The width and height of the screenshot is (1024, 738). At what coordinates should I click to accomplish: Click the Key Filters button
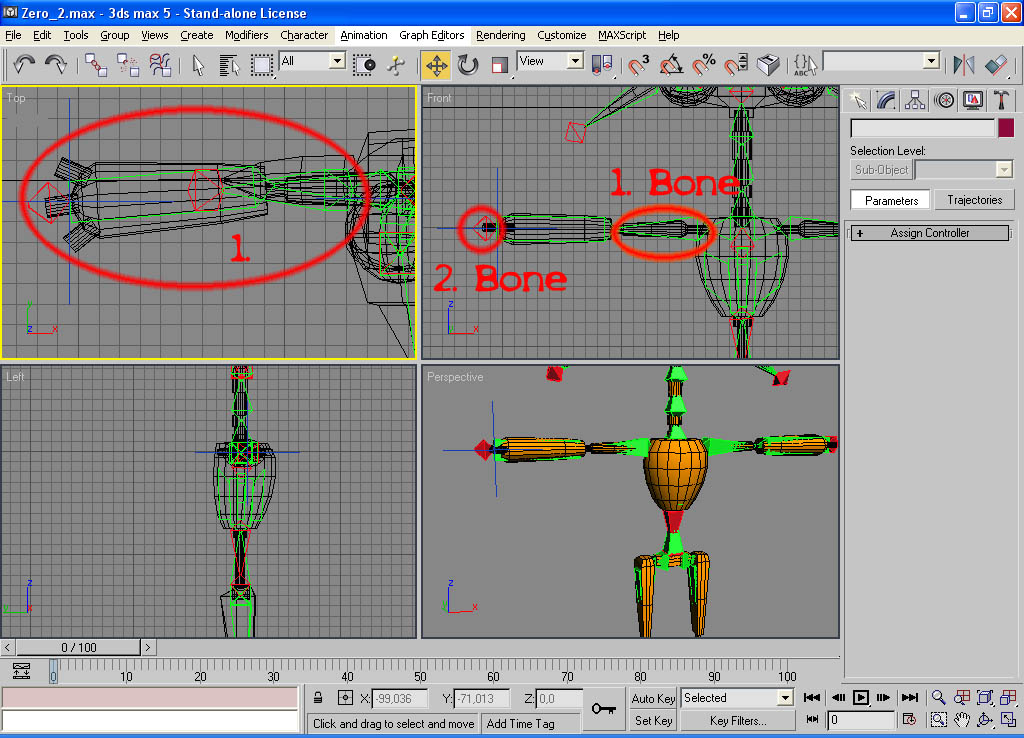click(x=738, y=720)
